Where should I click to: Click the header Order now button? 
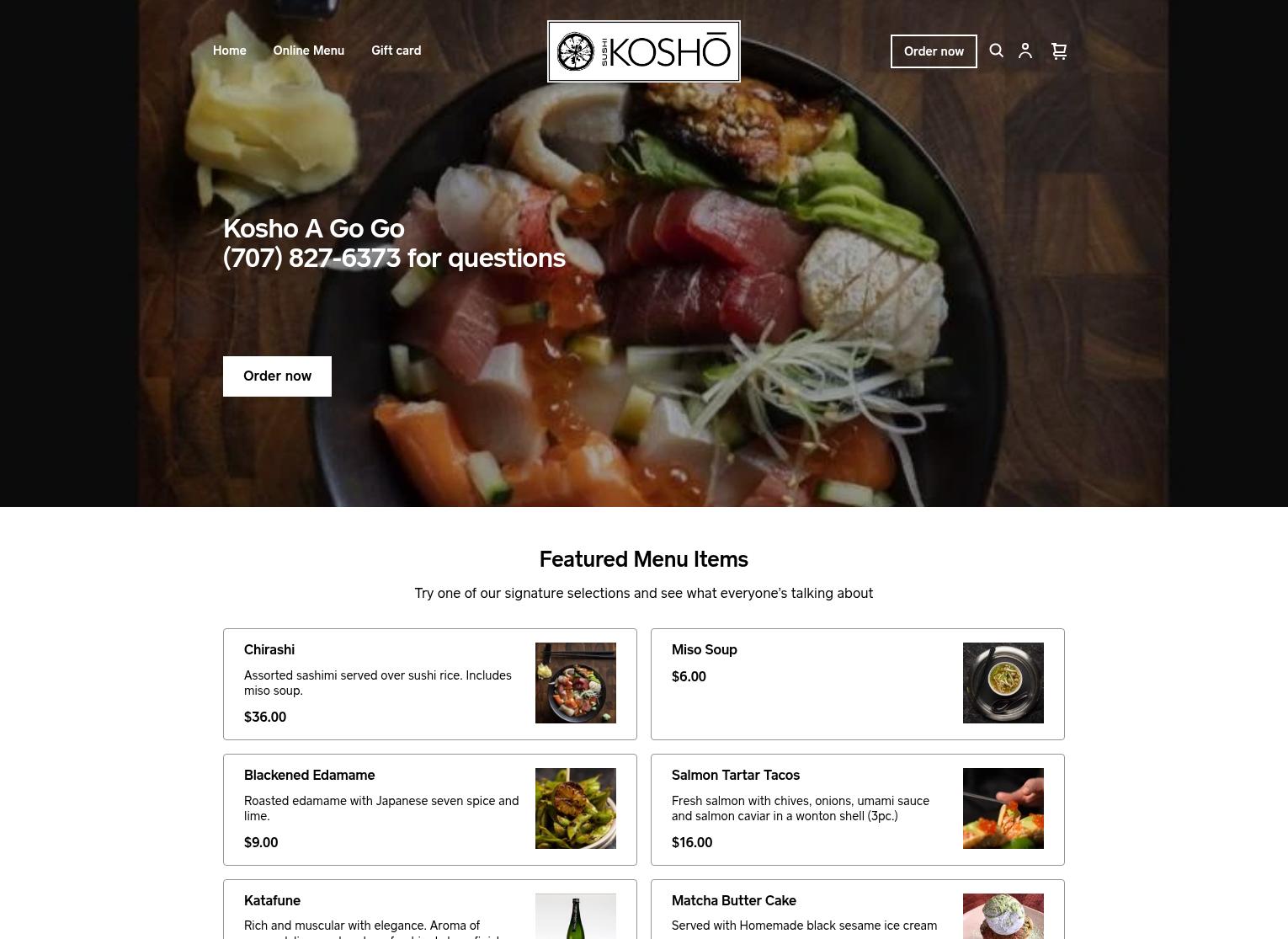[x=934, y=51]
